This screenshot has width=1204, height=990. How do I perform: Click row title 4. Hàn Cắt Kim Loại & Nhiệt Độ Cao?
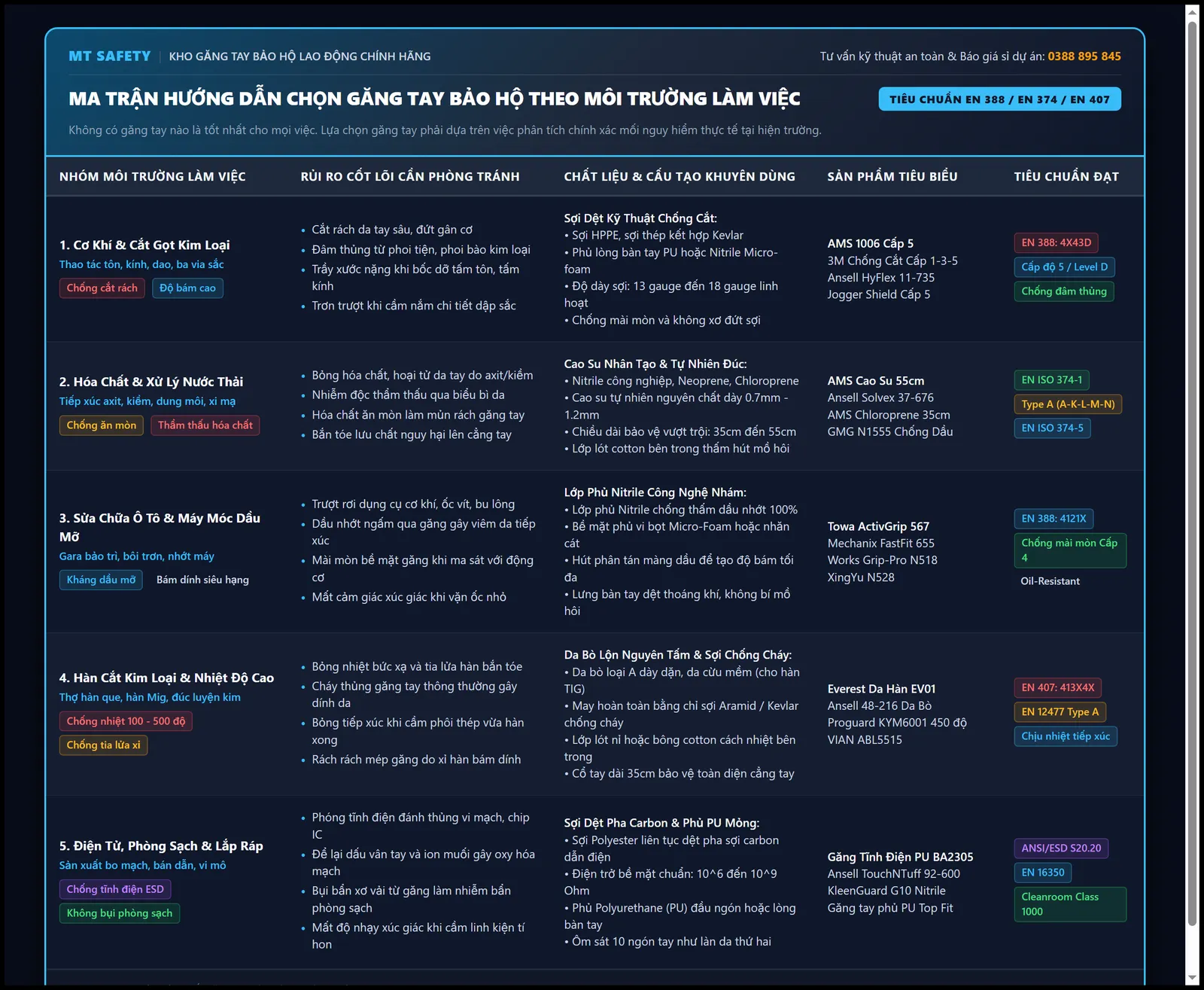[x=166, y=678]
